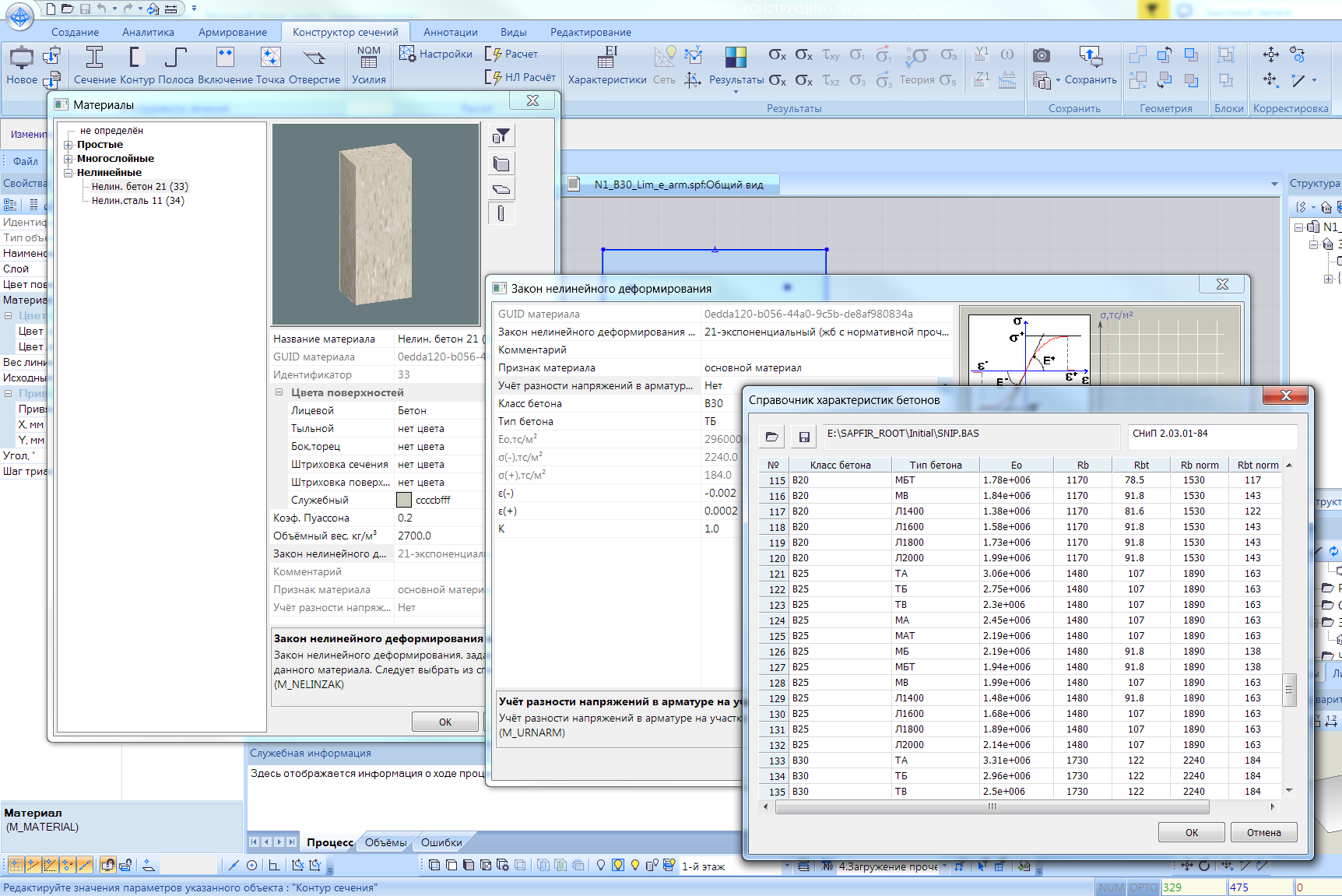This screenshot has width=1342, height=896.
Task: Click the Служебный ccccbfff color swatch
Action: click(x=404, y=500)
